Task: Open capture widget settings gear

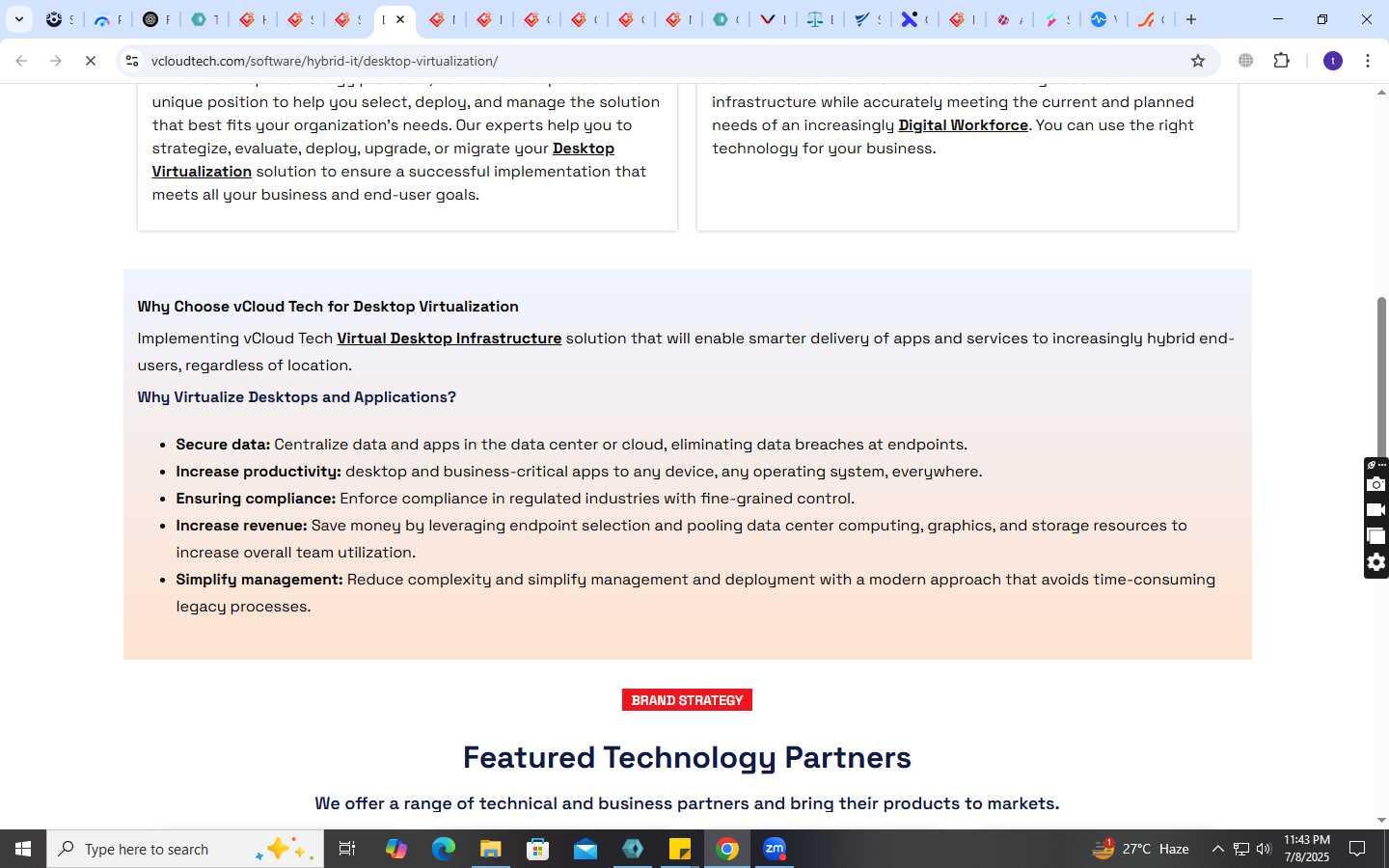Action: pyautogui.click(x=1376, y=562)
